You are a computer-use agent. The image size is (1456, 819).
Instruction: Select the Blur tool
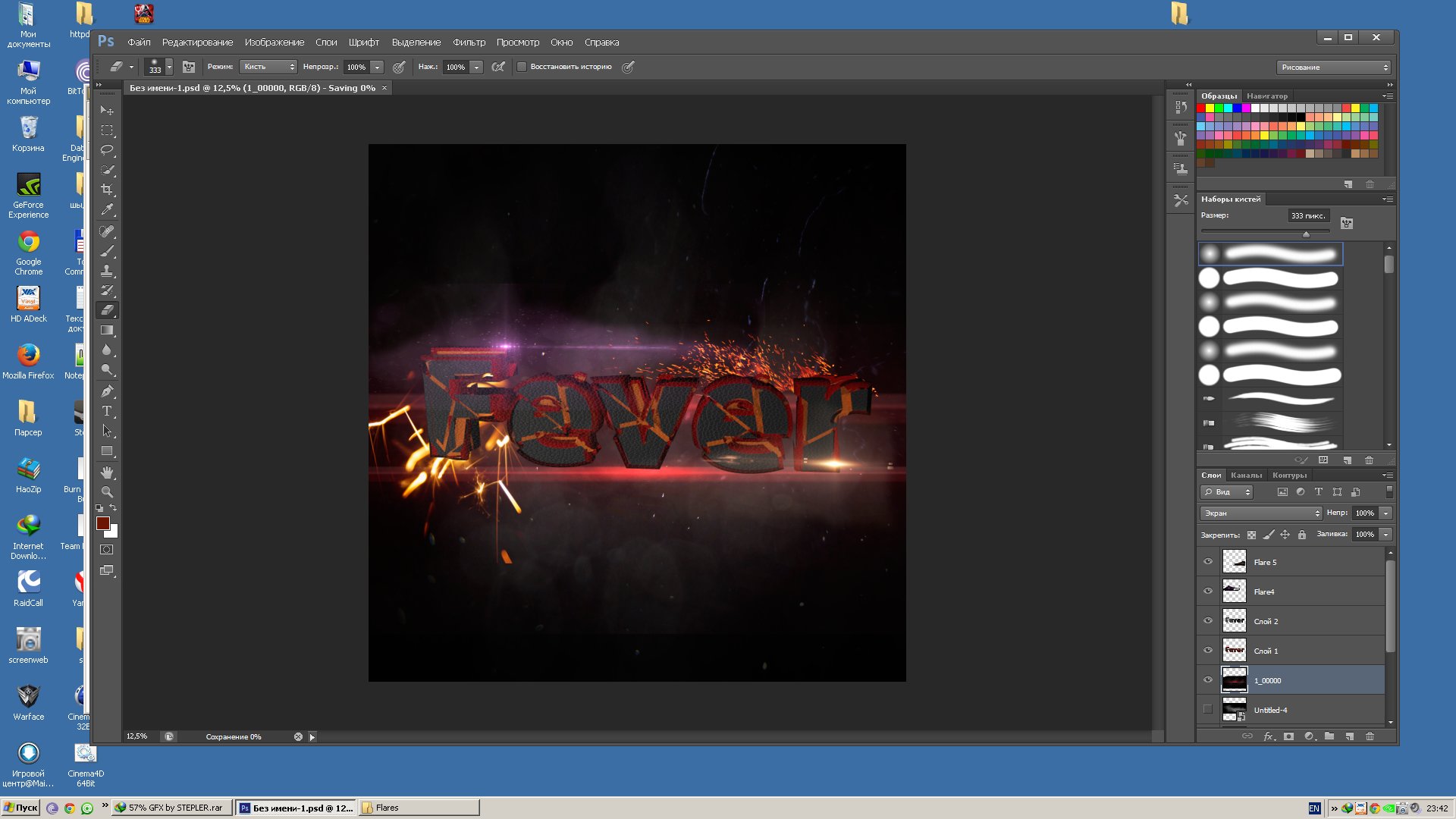pyautogui.click(x=107, y=350)
